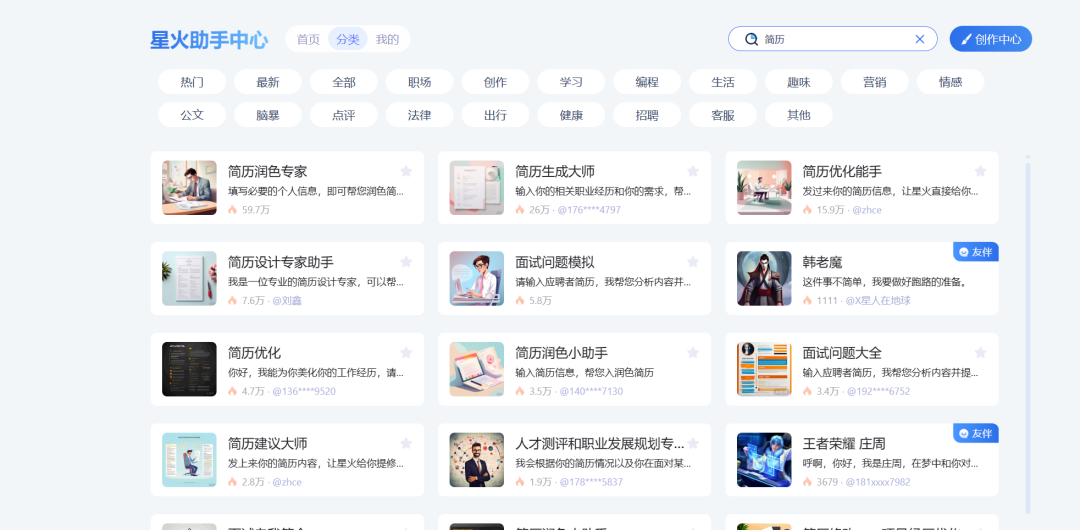Open 简历建议大师 avatar thumbnail
Screen dimensions: 1080x530
click(x=189, y=460)
